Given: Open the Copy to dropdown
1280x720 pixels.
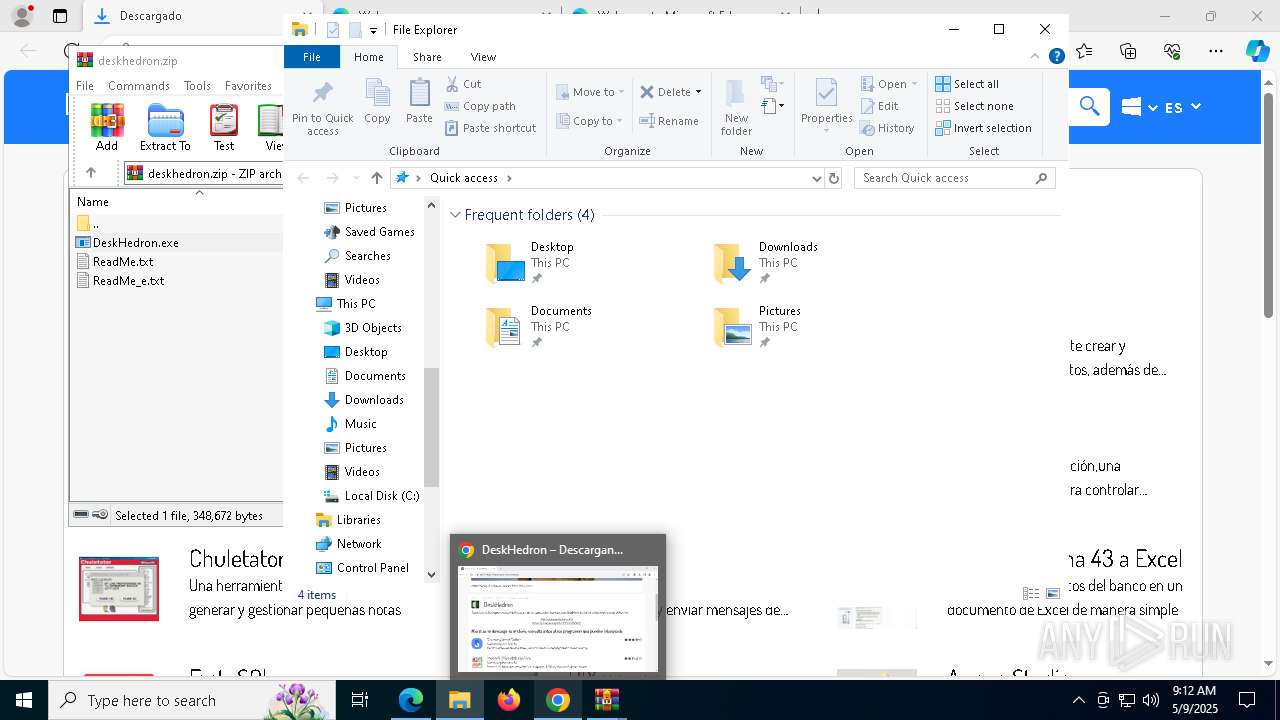Looking at the screenshot, I should [x=589, y=121].
